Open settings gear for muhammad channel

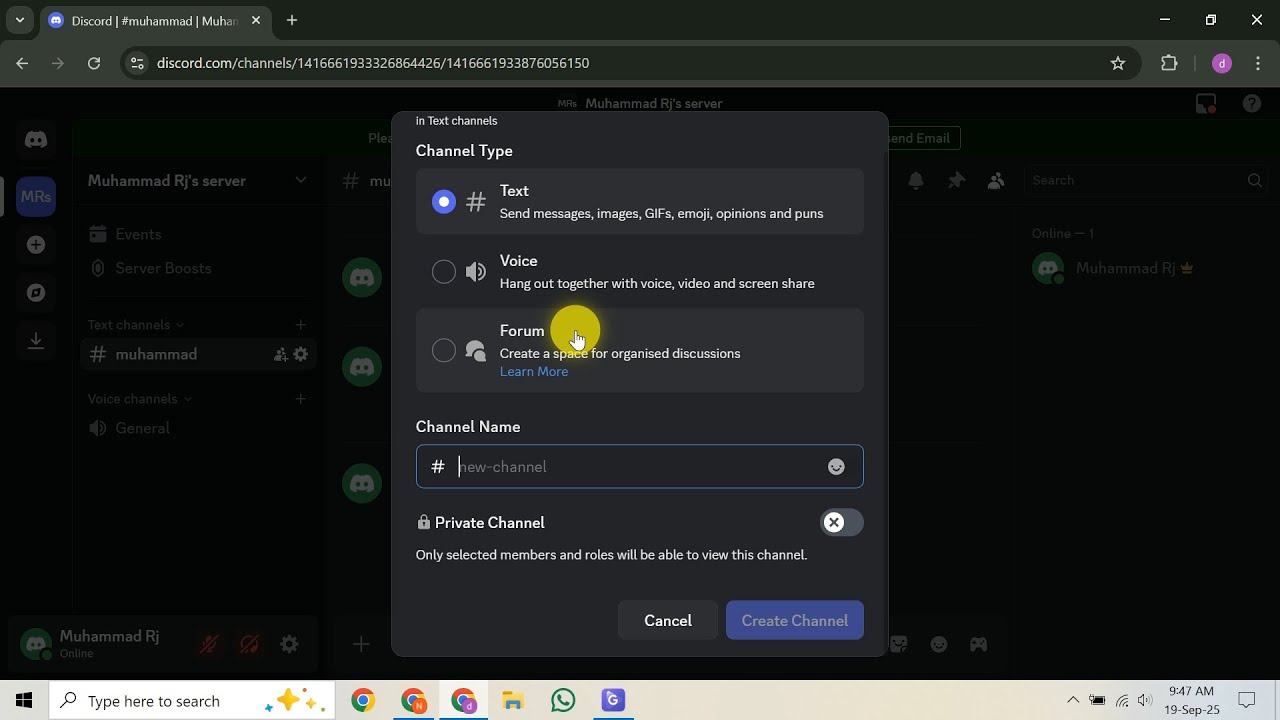pyautogui.click(x=301, y=354)
